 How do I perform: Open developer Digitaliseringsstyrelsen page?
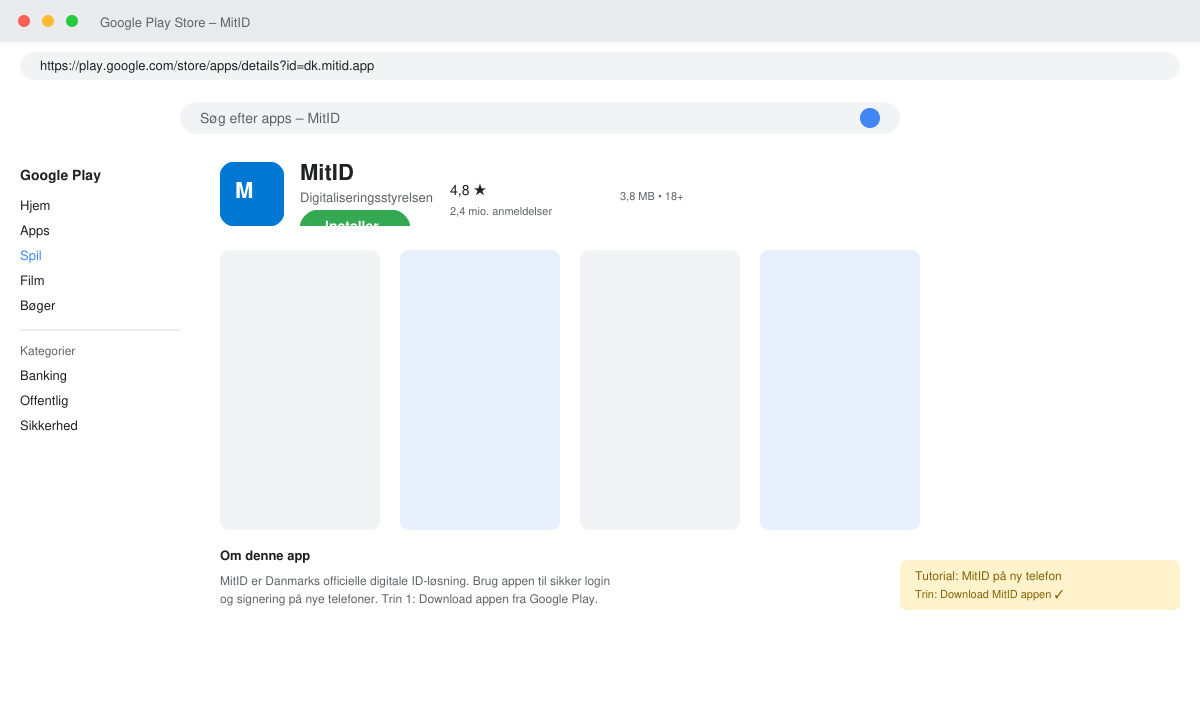pyautogui.click(x=366, y=198)
